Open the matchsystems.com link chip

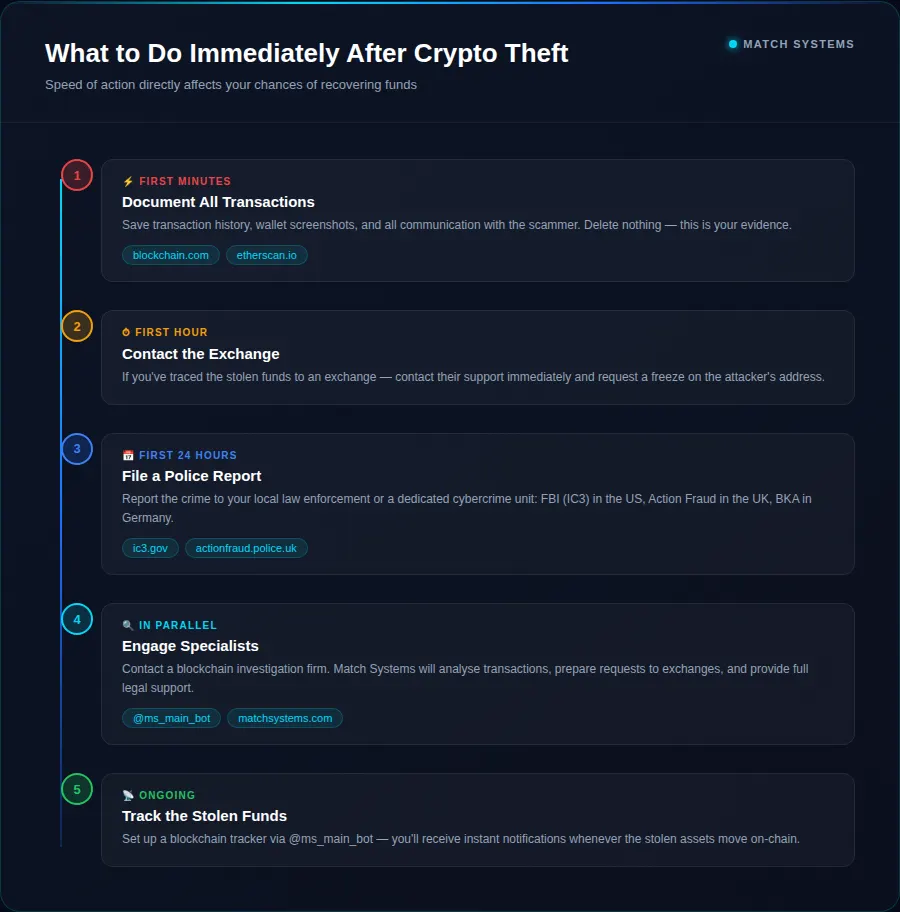click(285, 718)
